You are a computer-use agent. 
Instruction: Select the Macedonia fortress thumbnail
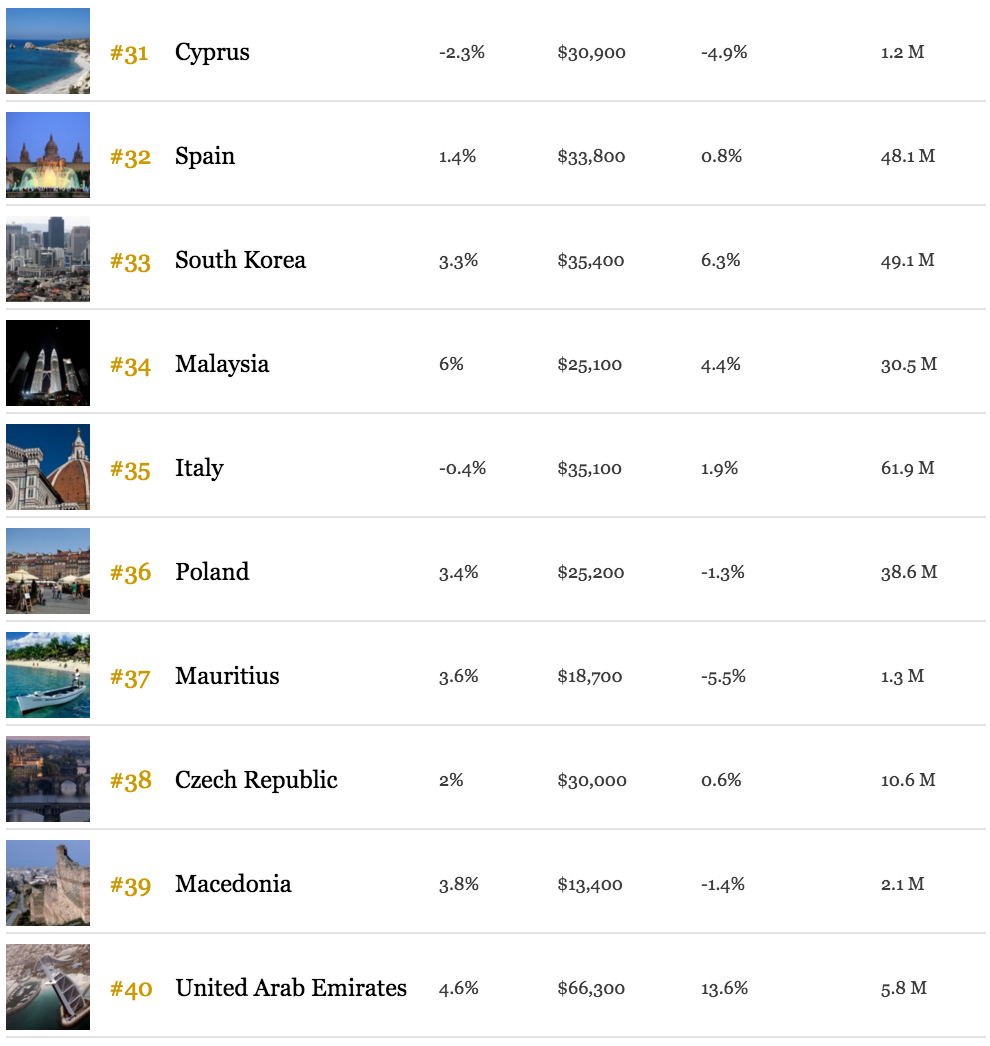coord(48,884)
